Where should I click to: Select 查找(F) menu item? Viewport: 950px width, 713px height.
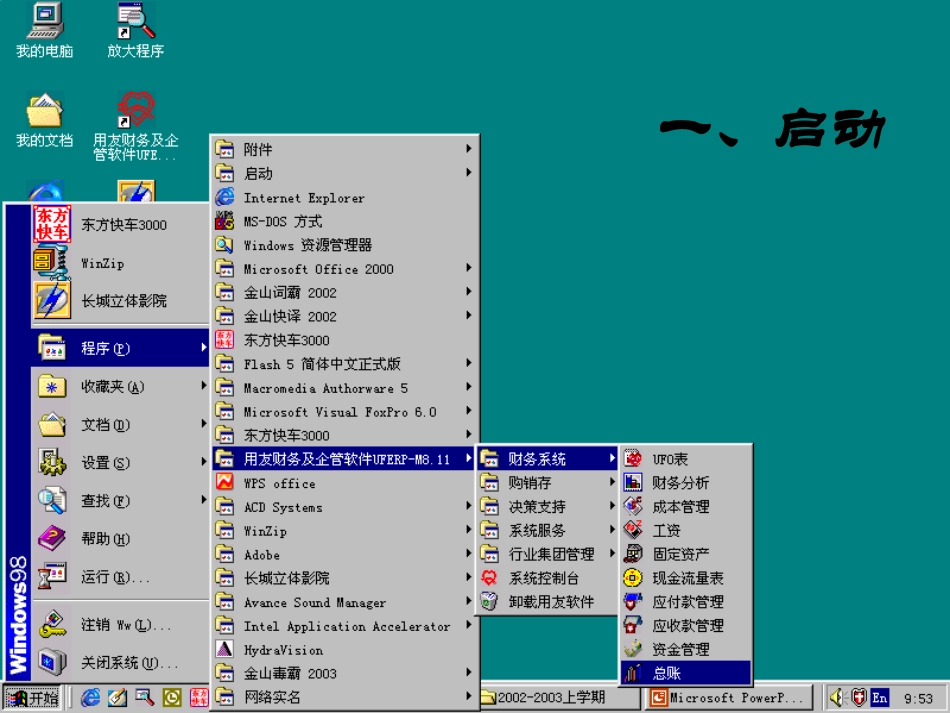coord(120,500)
